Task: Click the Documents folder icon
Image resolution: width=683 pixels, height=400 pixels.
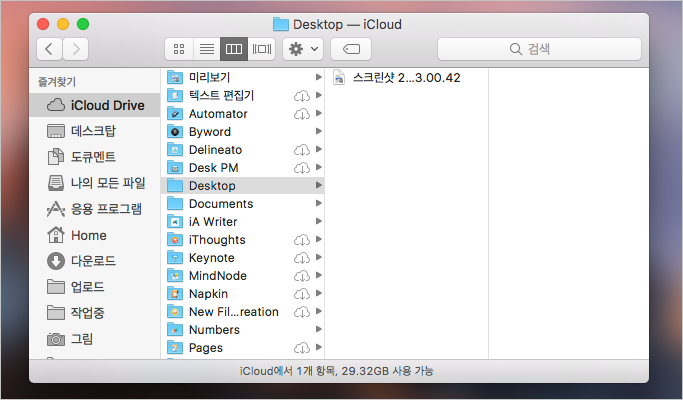Action: [x=175, y=203]
